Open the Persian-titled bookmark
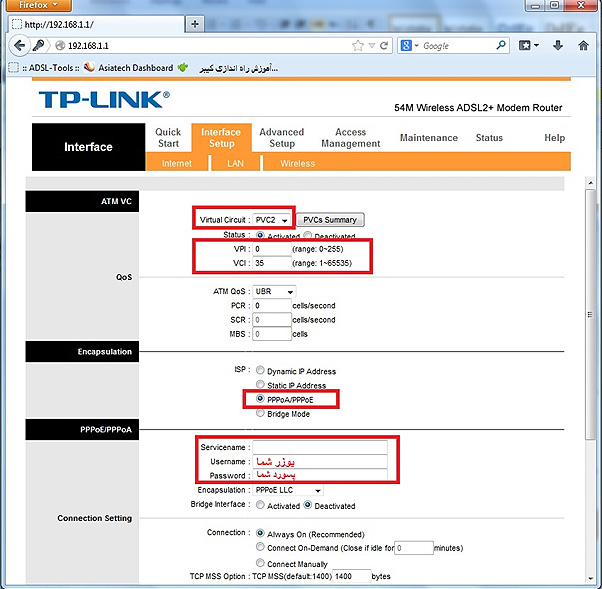 [x=228, y=68]
